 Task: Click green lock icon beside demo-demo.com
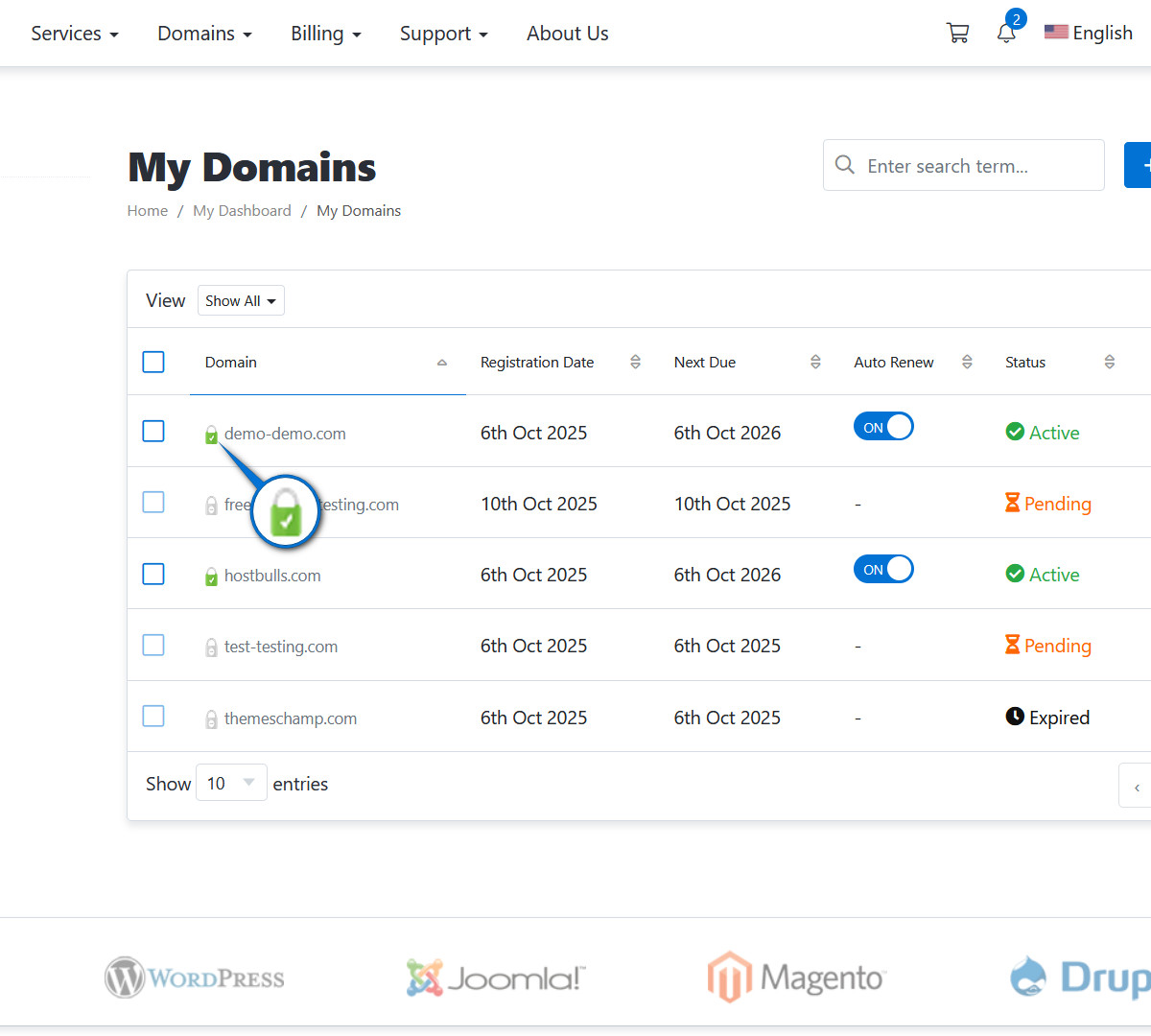(211, 436)
